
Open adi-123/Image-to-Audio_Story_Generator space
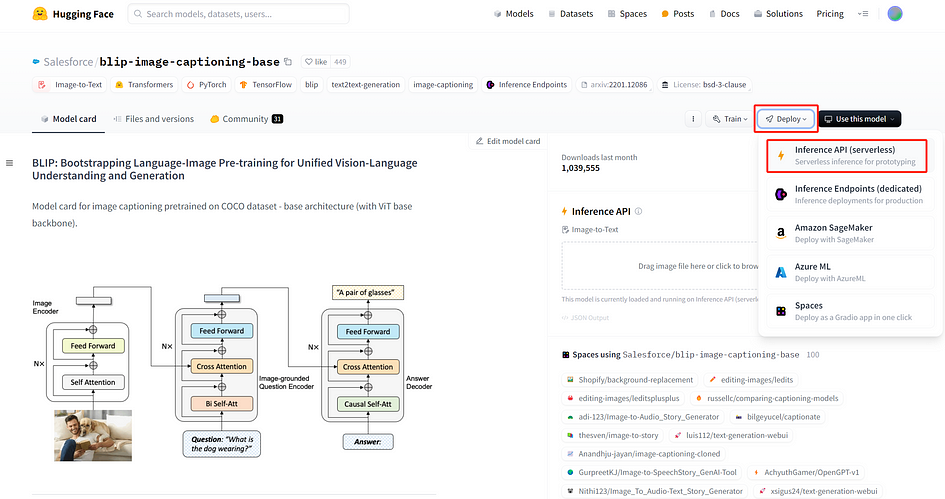pos(642,417)
